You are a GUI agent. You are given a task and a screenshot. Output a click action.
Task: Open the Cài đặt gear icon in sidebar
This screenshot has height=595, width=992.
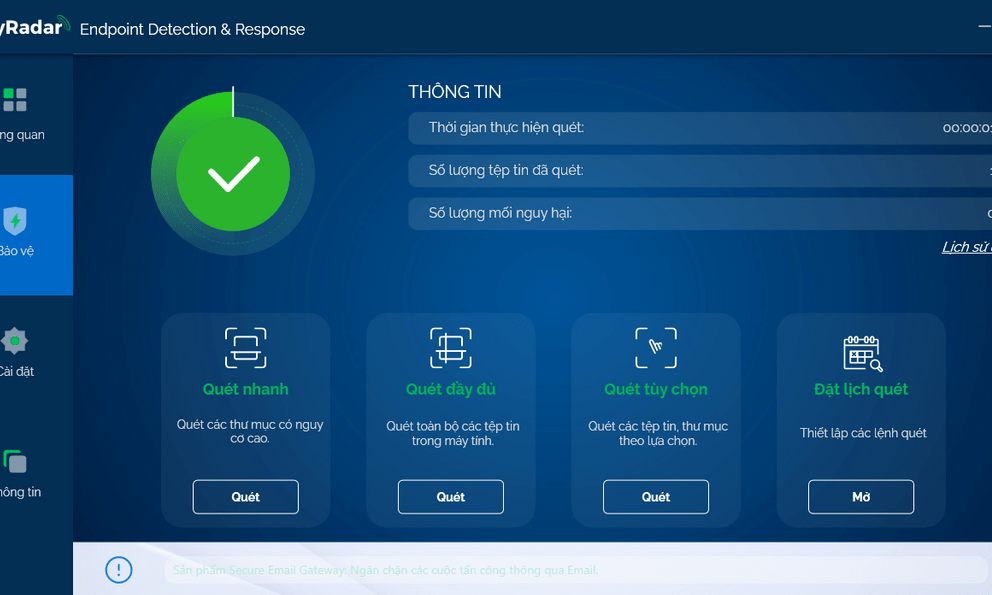click(14, 341)
